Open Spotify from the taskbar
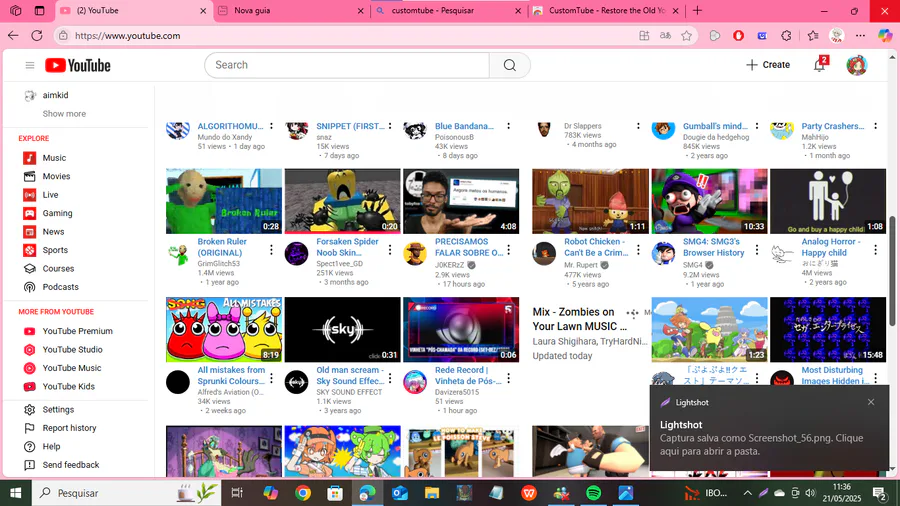The image size is (900, 506). pos(594,493)
